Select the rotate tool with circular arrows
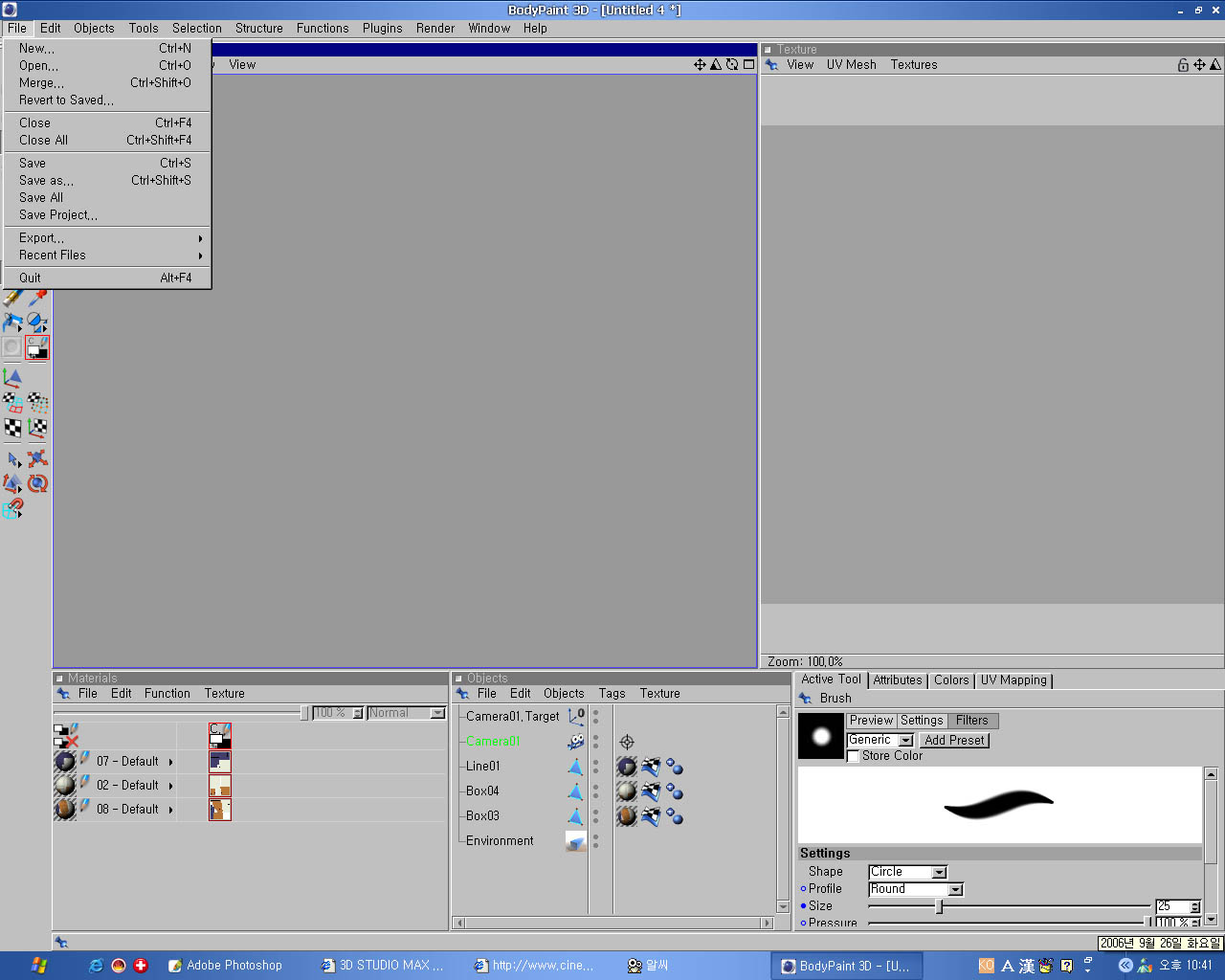 (x=37, y=483)
